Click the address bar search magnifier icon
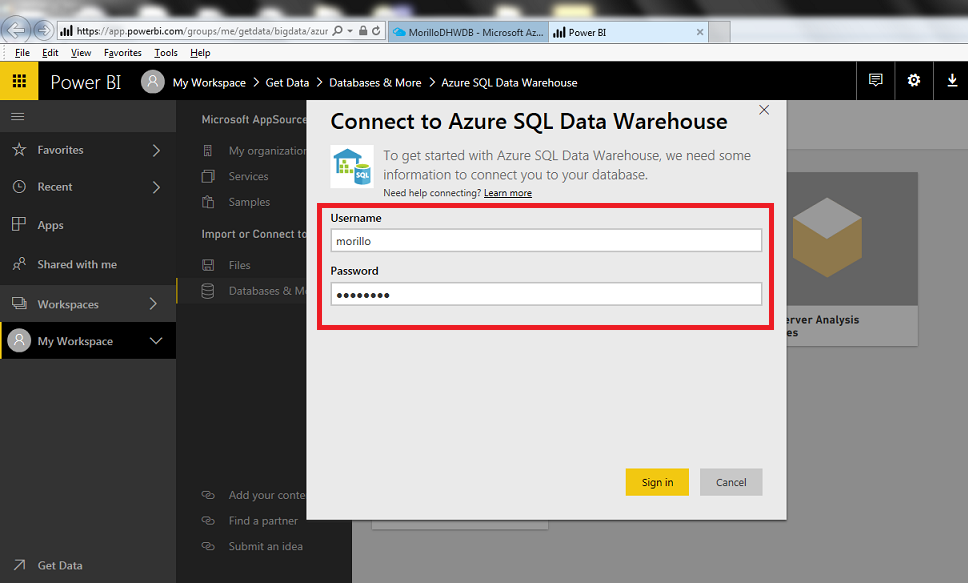The height and width of the screenshot is (583, 968). click(x=338, y=31)
